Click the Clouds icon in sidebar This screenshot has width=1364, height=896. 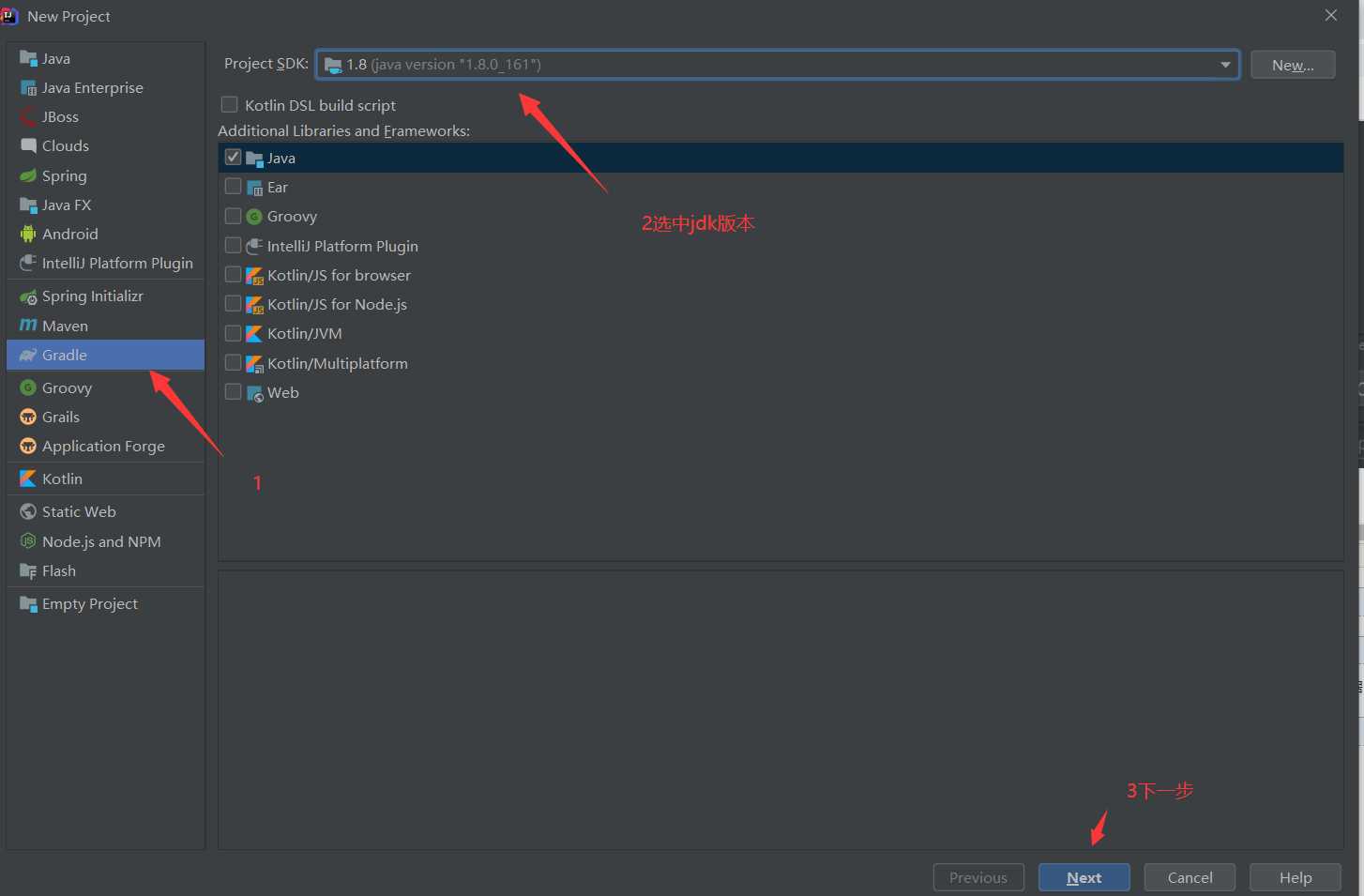click(x=28, y=146)
